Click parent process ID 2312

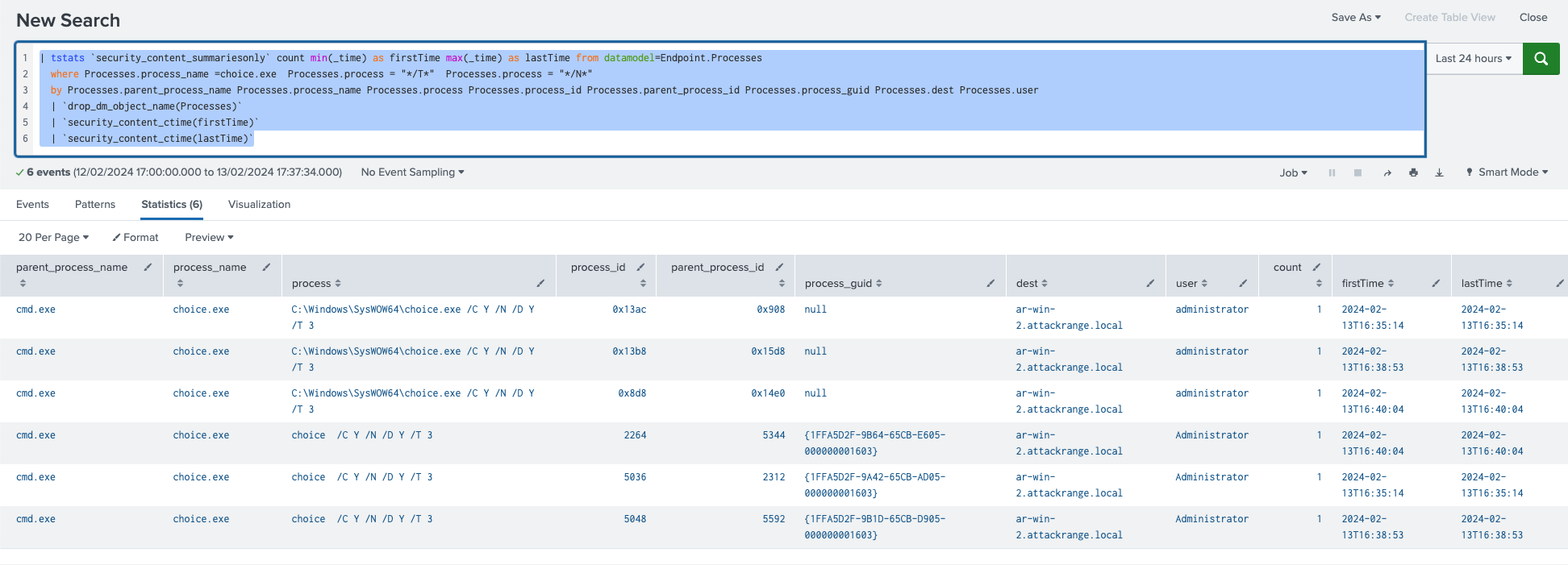click(x=774, y=477)
